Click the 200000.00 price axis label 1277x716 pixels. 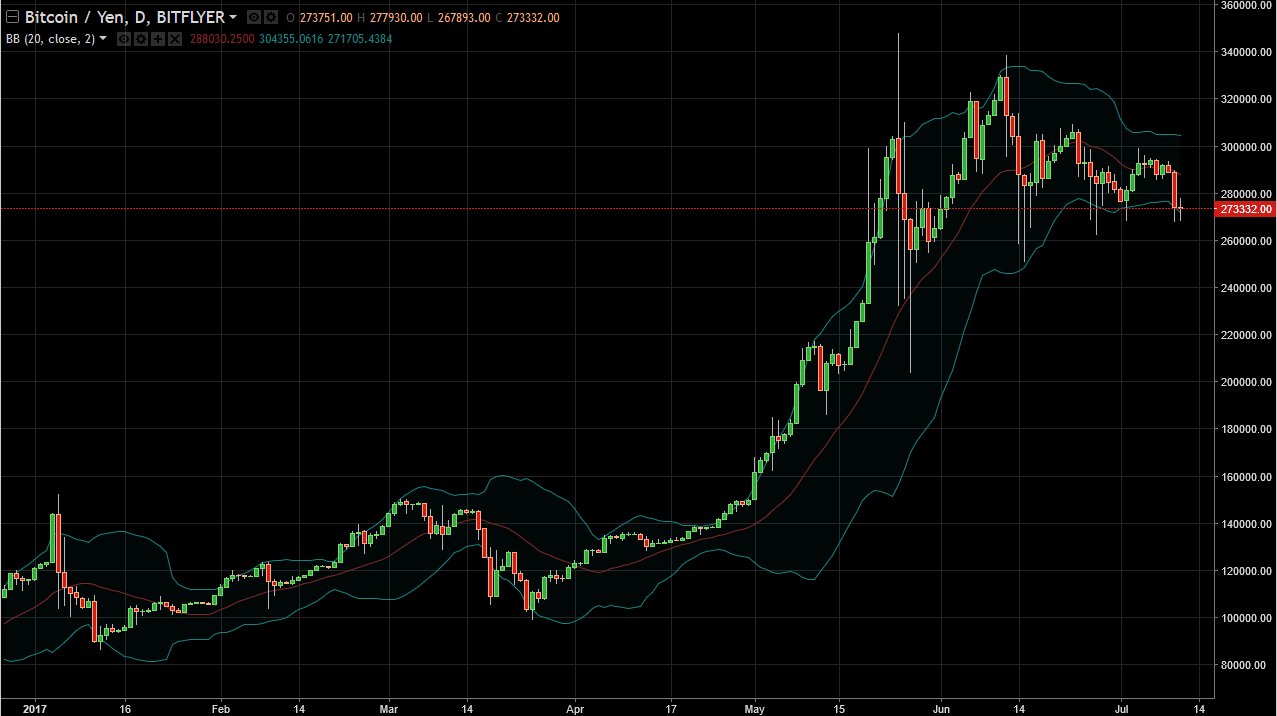1245,382
